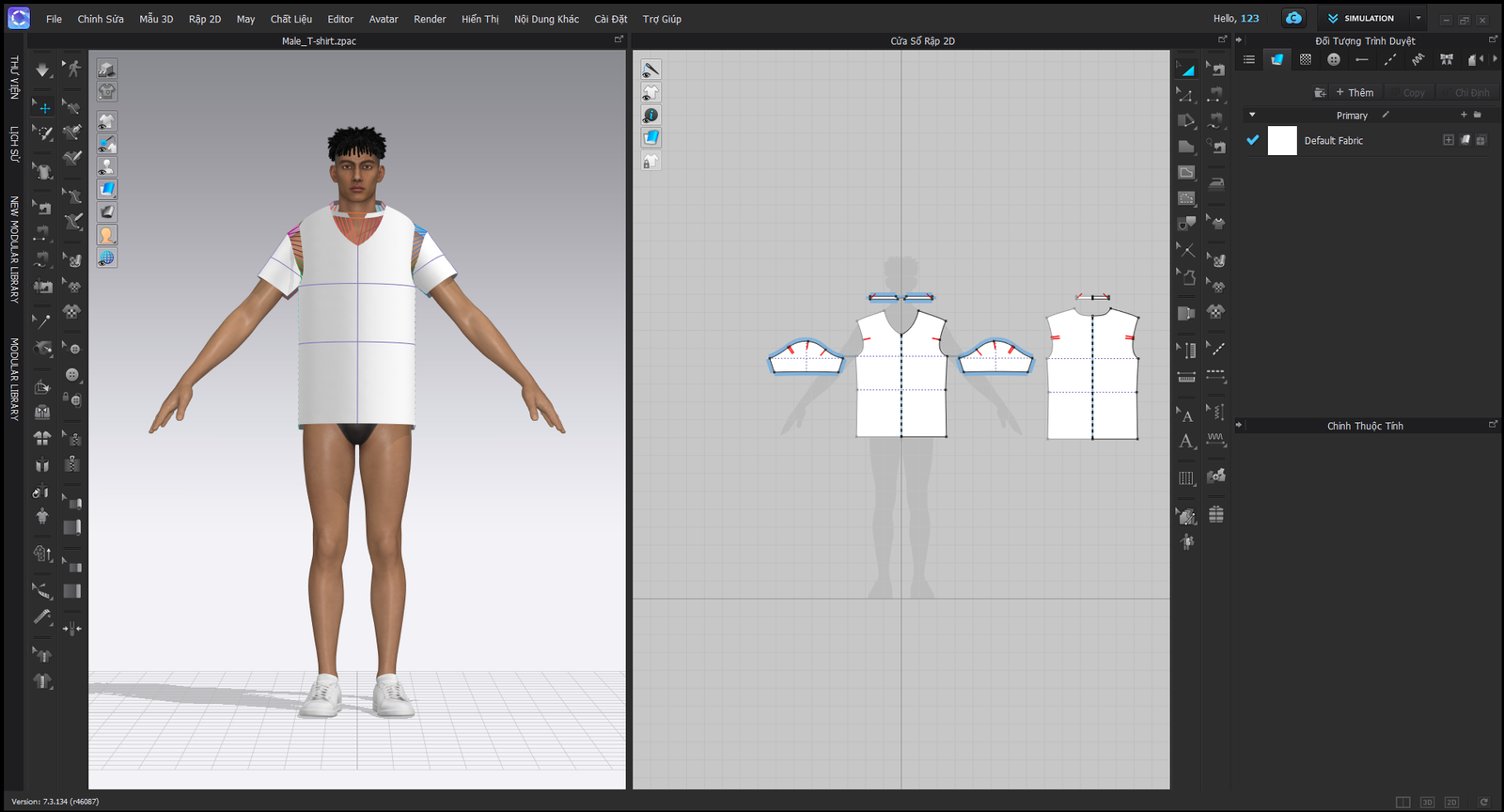Open the Render menu
This screenshot has height=812, width=1504.
[430, 19]
